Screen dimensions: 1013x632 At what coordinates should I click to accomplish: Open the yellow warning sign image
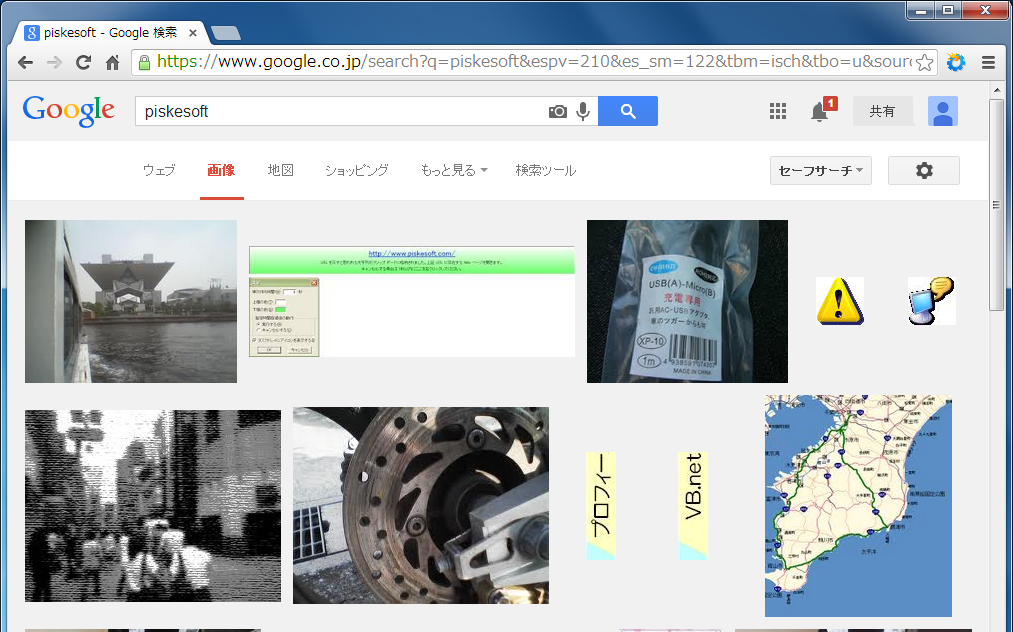[840, 301]
